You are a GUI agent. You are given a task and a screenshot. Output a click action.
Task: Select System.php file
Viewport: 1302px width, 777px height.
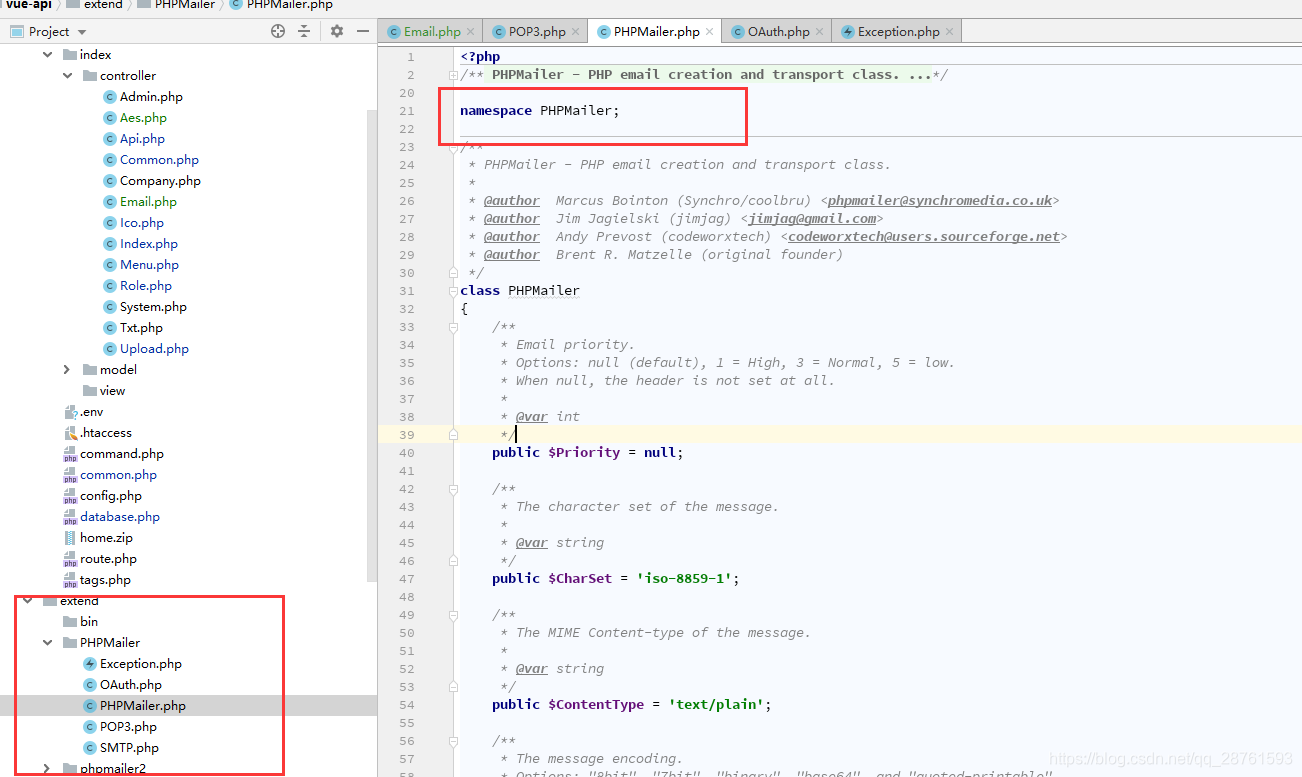145,307
